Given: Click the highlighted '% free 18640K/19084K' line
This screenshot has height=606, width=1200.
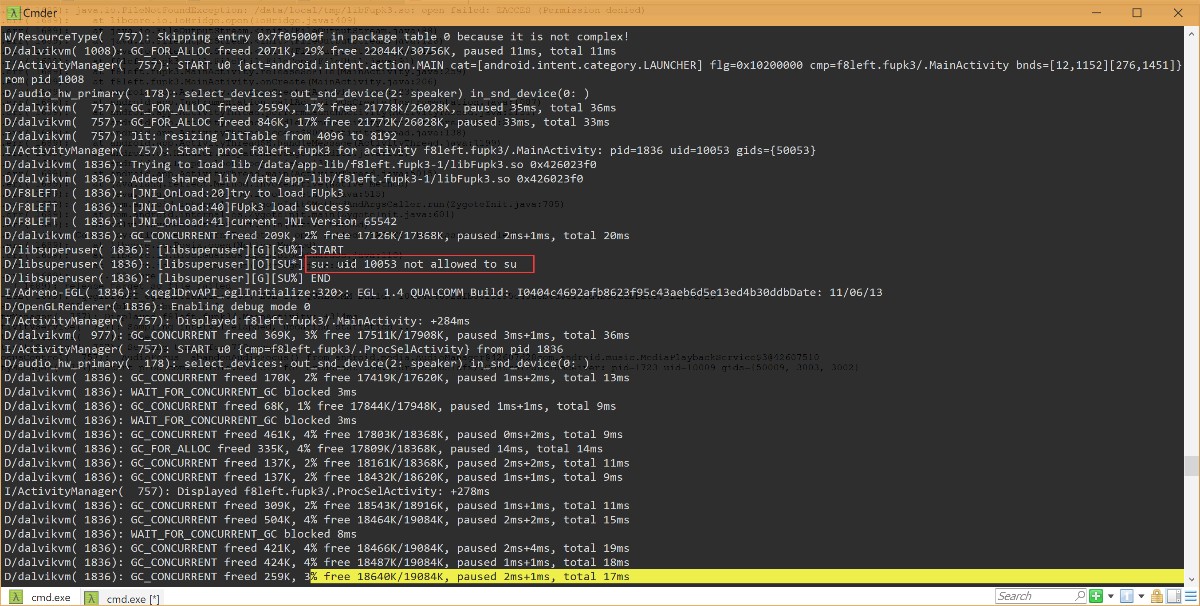Looking at the screenshot, I should pyautogui.click(x=470, y=577).
